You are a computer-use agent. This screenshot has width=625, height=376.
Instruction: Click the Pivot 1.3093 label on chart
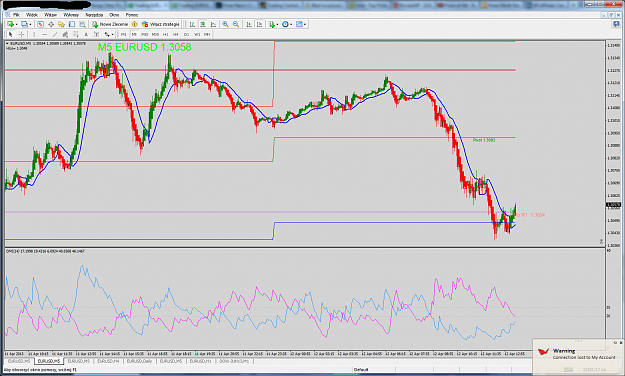click(484, 140)
